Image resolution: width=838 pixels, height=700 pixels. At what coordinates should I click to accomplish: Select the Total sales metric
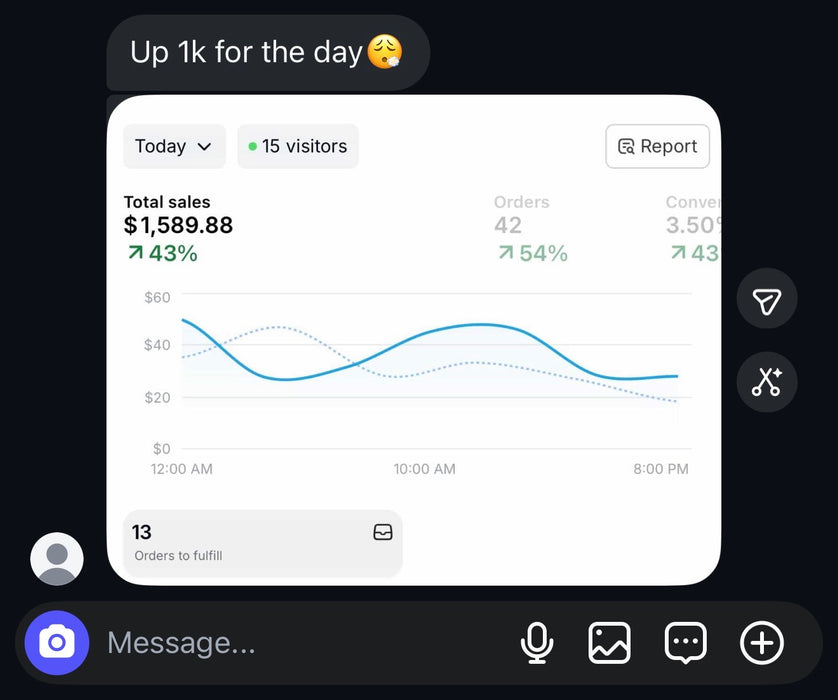(178, 228)
